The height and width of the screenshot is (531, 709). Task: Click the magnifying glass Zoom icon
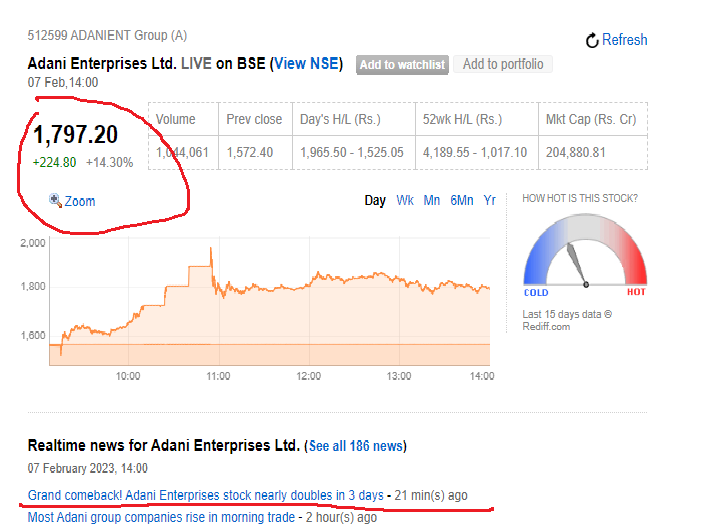[x=55, y=200]
